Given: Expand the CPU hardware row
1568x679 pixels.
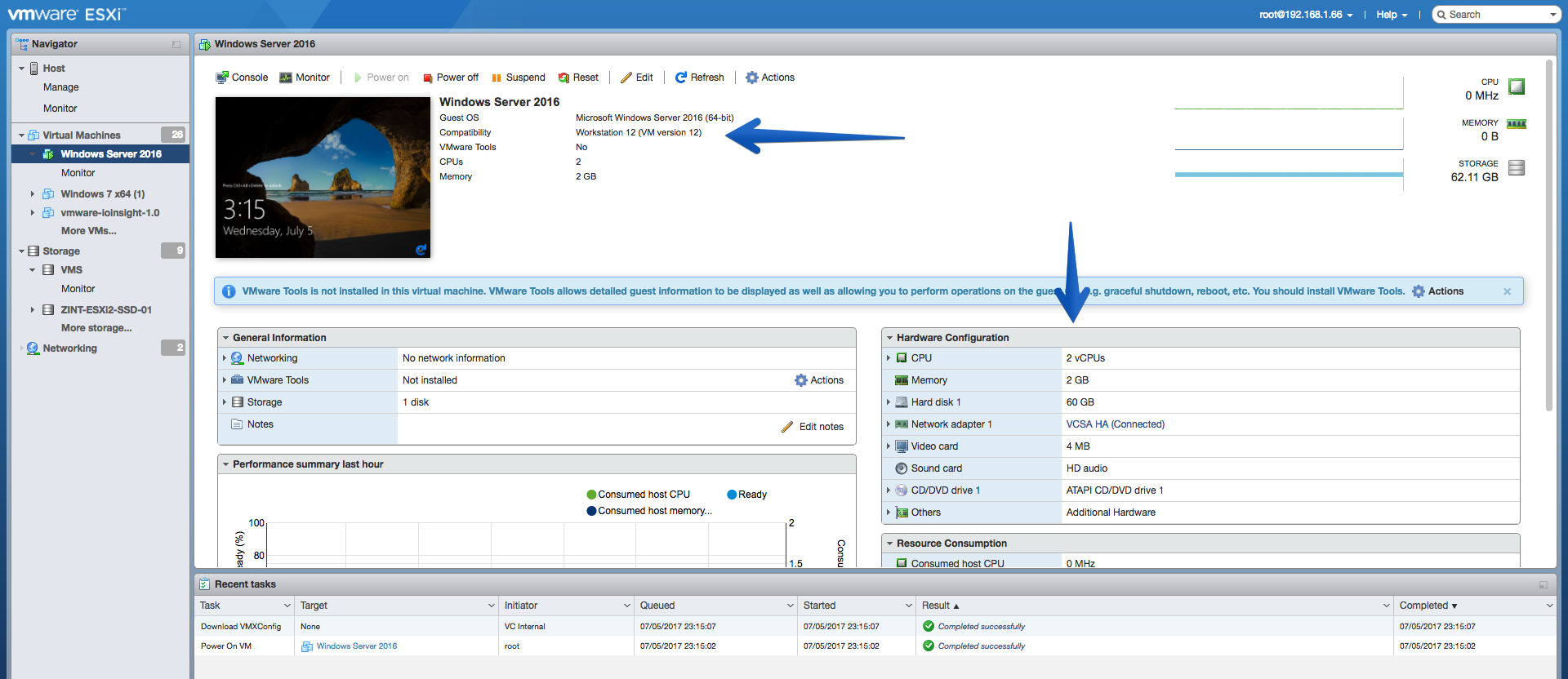Looking at the screenshot, I should click(889, 358).
